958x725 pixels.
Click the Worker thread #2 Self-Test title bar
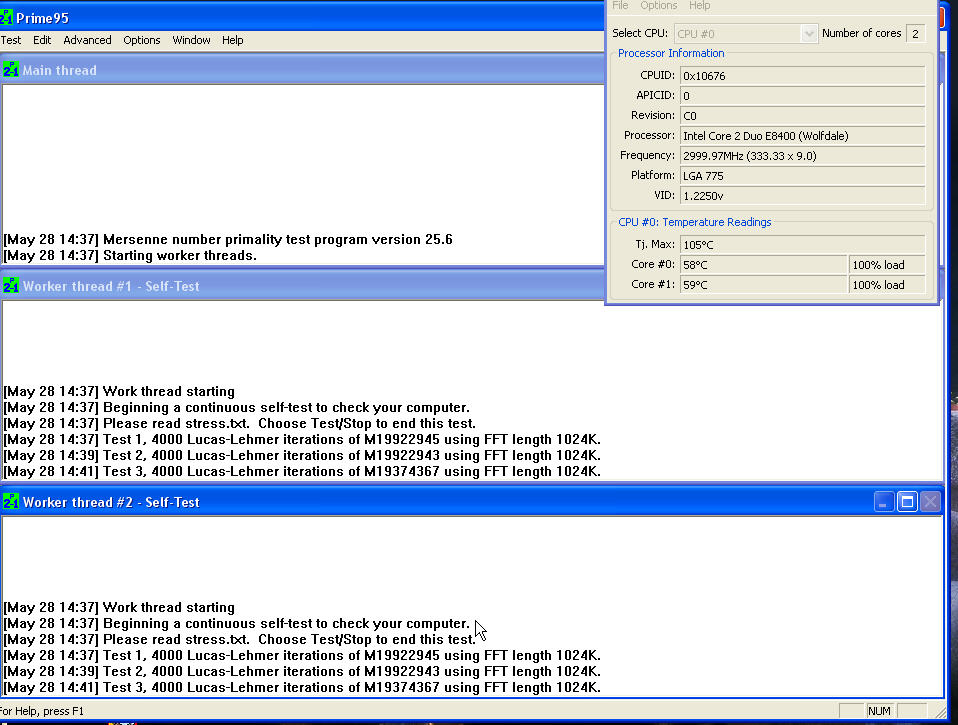(472, 501)
